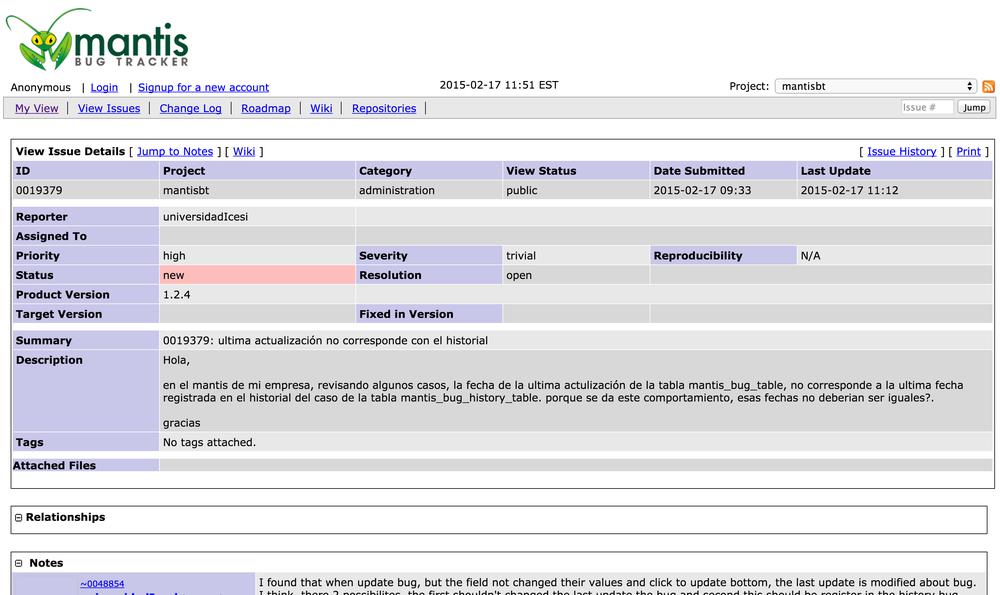Open the View Issues page

(109, 108)
